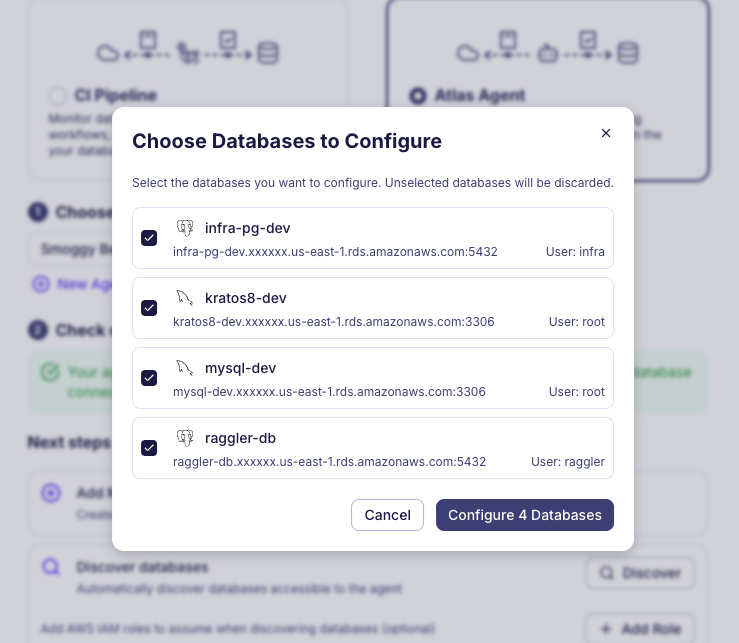The image size is (739, 643).
Task: Uncheck the kratos8-dev database checkbox
Action: coord(149,308)
